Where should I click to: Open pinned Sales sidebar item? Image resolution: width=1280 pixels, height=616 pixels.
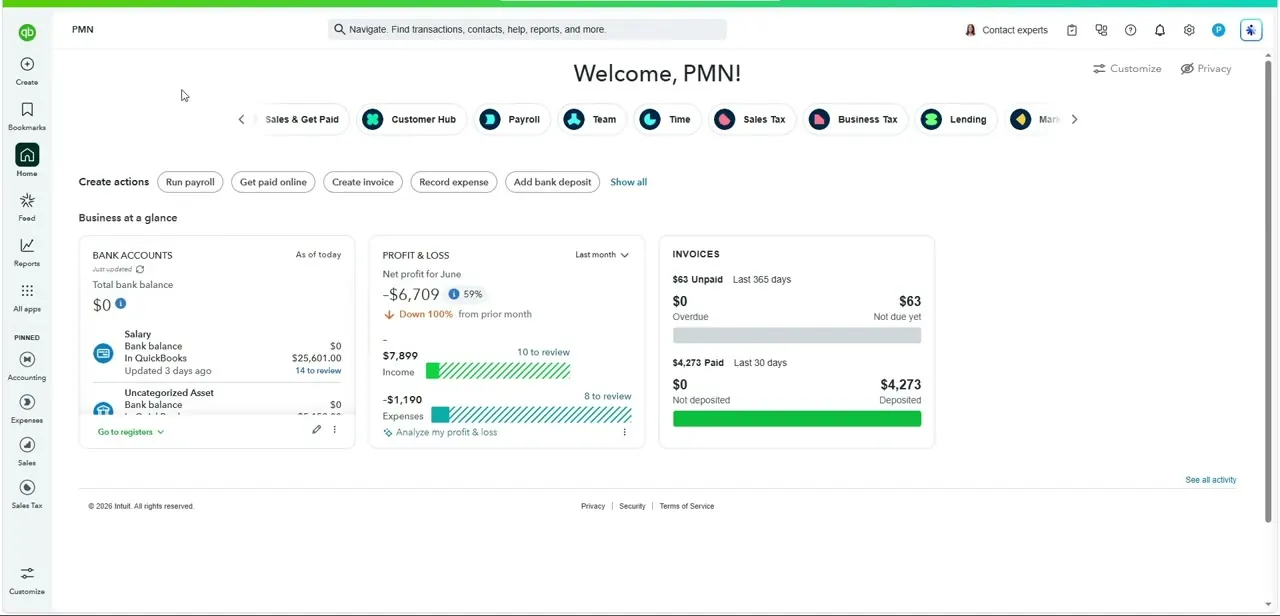pyautogui.click(x=27, y=452)
